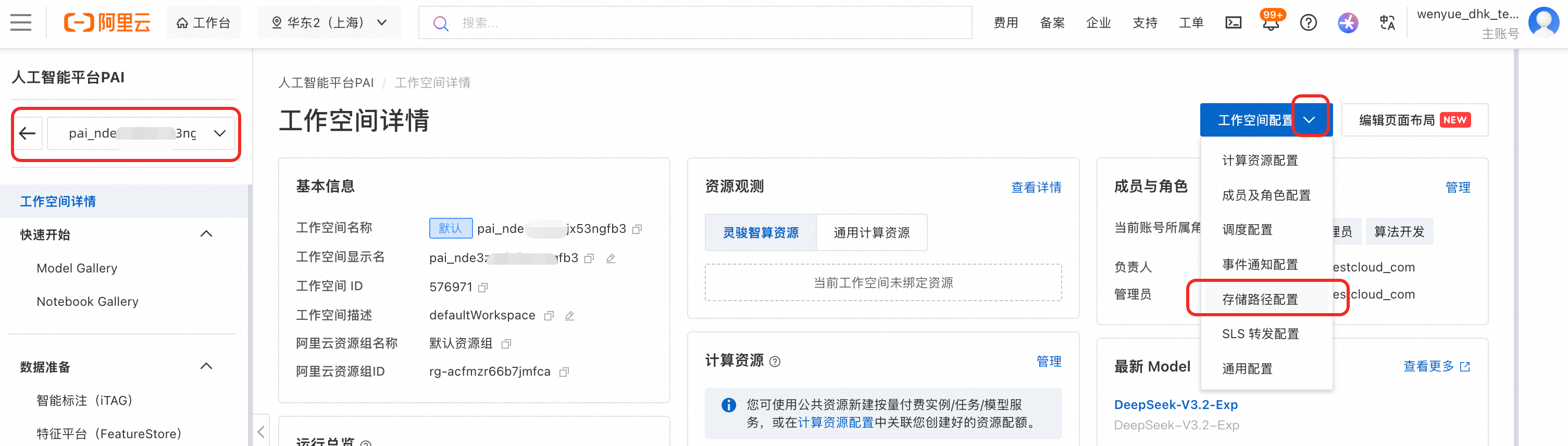1568x446 pixels.
Task: Show the 计算资源 help tooltip icon
Action: coord(775,362)
